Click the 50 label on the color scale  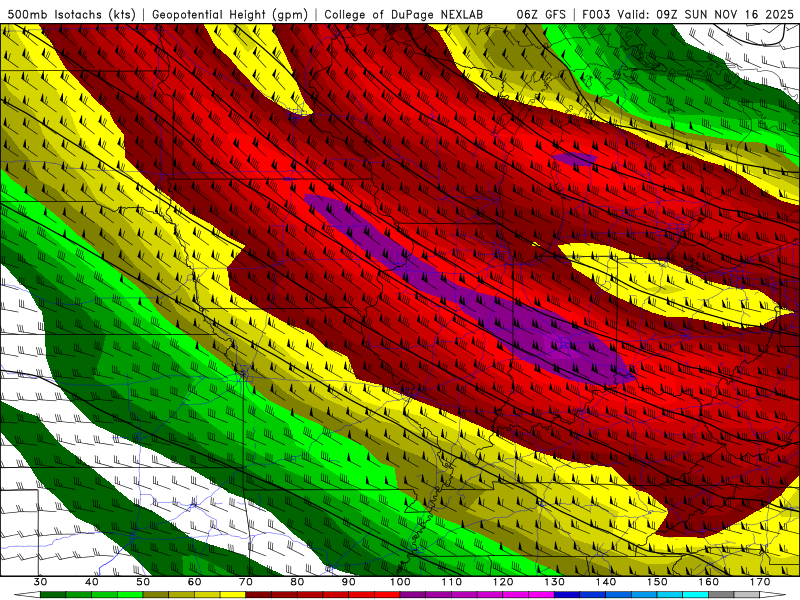click(143, 582)
